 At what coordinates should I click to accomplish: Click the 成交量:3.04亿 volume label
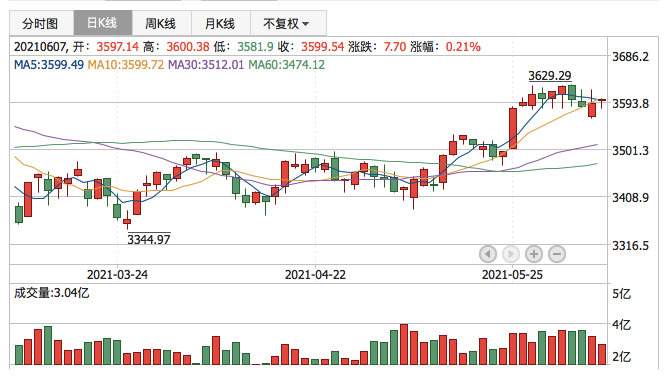coord(52,293)
